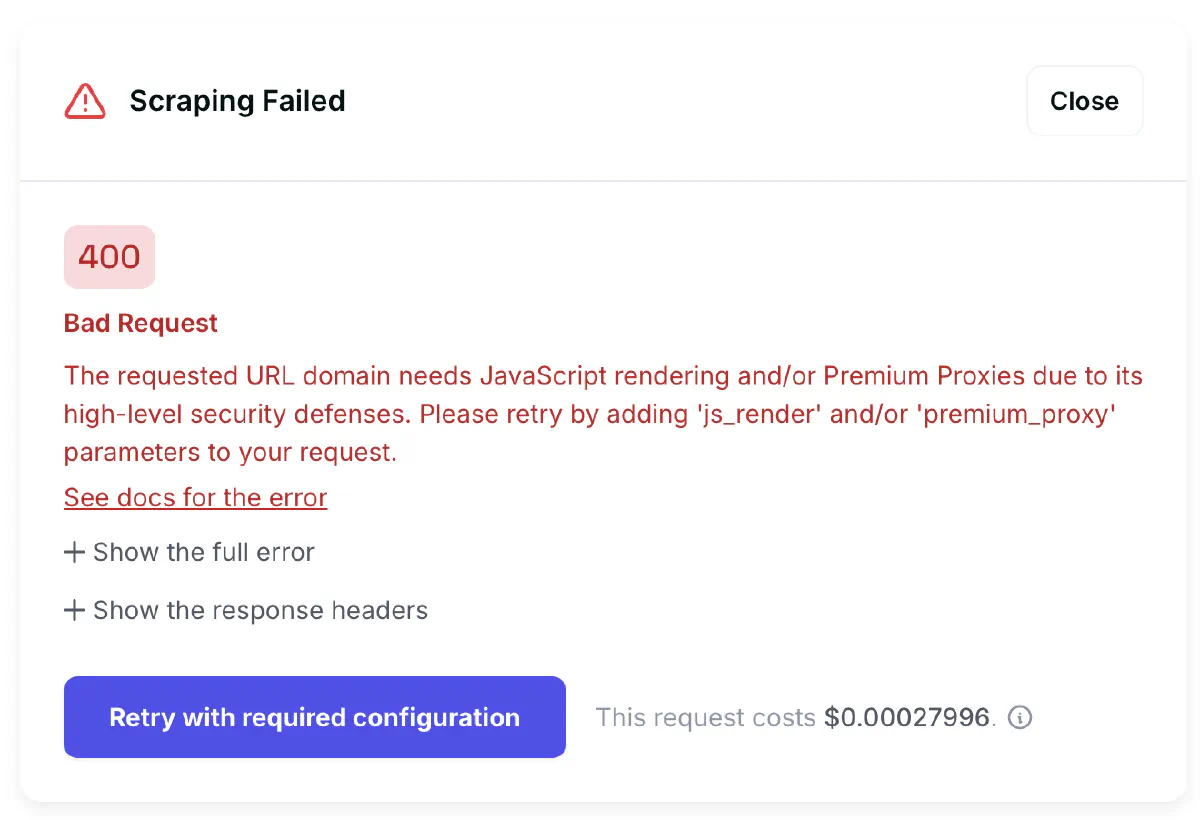Select the exclamation mark inside the alert icon
The width and height of the screenshot is (1200, 820).
tap(84, 103)
